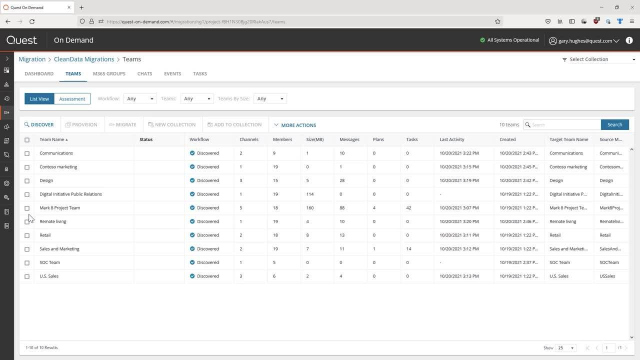Check the SOC Team checkbox
The height and width of the screenshot is (360, 640).
click(x=27, y=263)
